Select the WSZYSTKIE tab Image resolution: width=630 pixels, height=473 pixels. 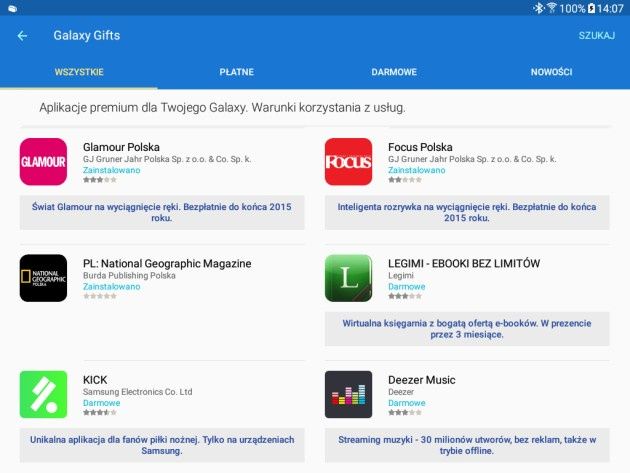79,72
